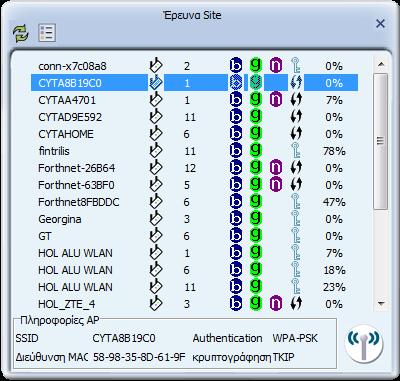Click the 802.11n icon for Forthnet-26B64
The height and width of the screenshot is (381, 400).
(276, 168)
